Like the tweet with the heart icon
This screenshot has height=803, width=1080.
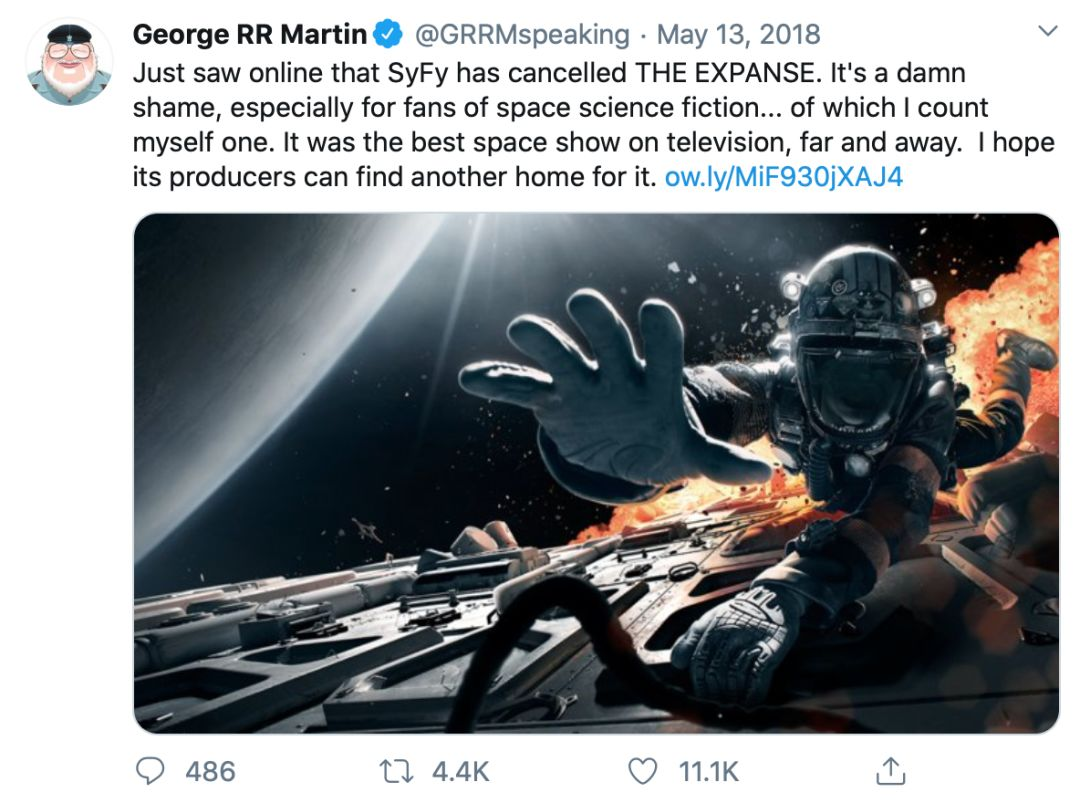coord(645,771)
